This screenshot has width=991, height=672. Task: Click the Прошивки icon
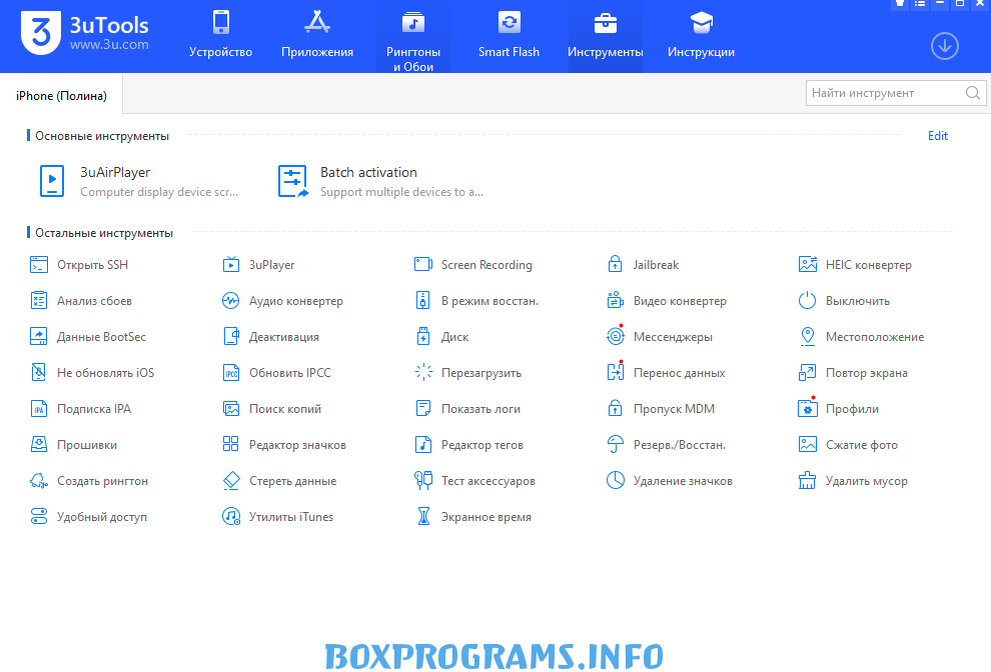(x=39, y=445)
